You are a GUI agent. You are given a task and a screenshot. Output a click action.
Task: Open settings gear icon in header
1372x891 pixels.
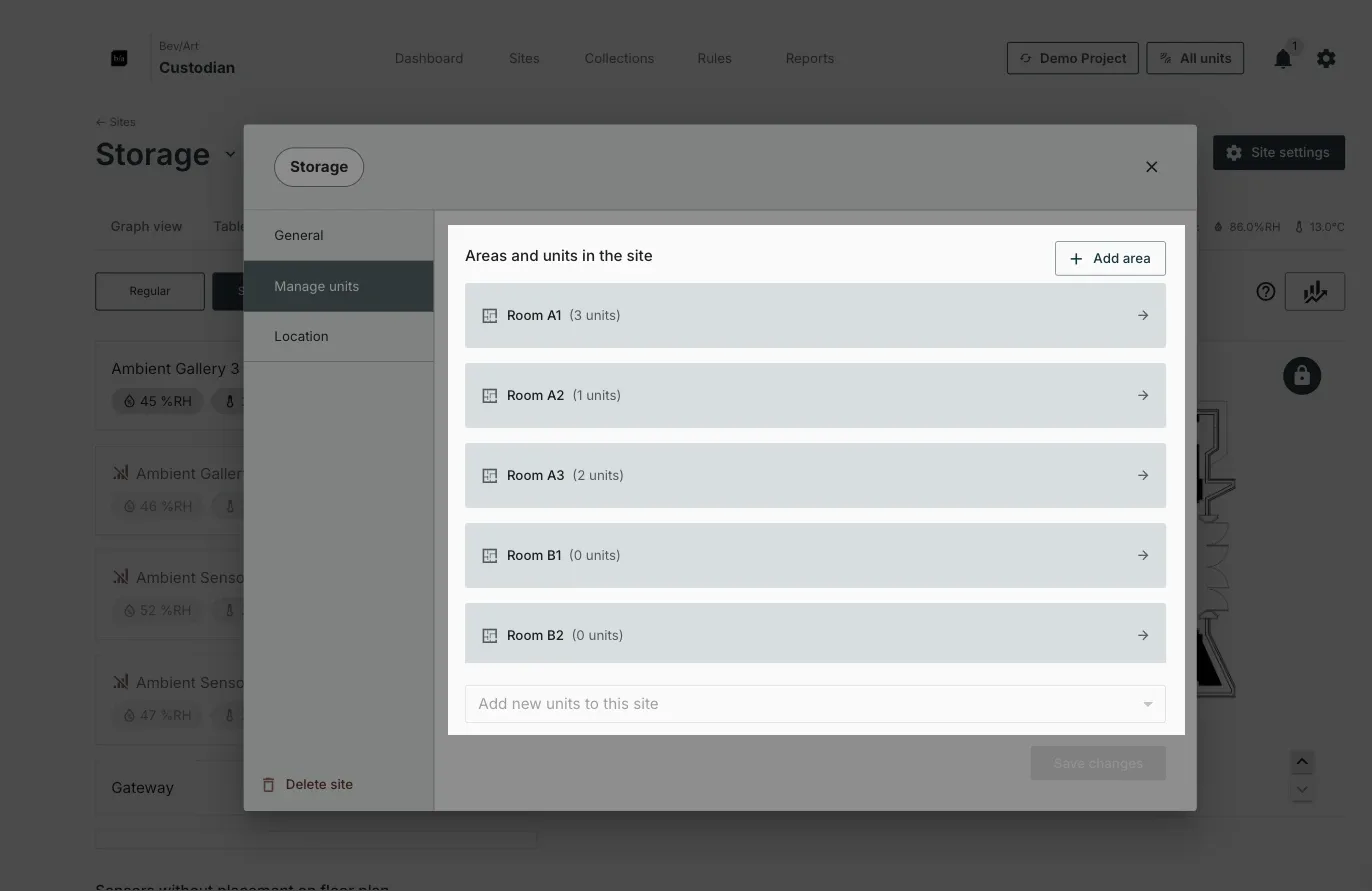coord(1326,59)
